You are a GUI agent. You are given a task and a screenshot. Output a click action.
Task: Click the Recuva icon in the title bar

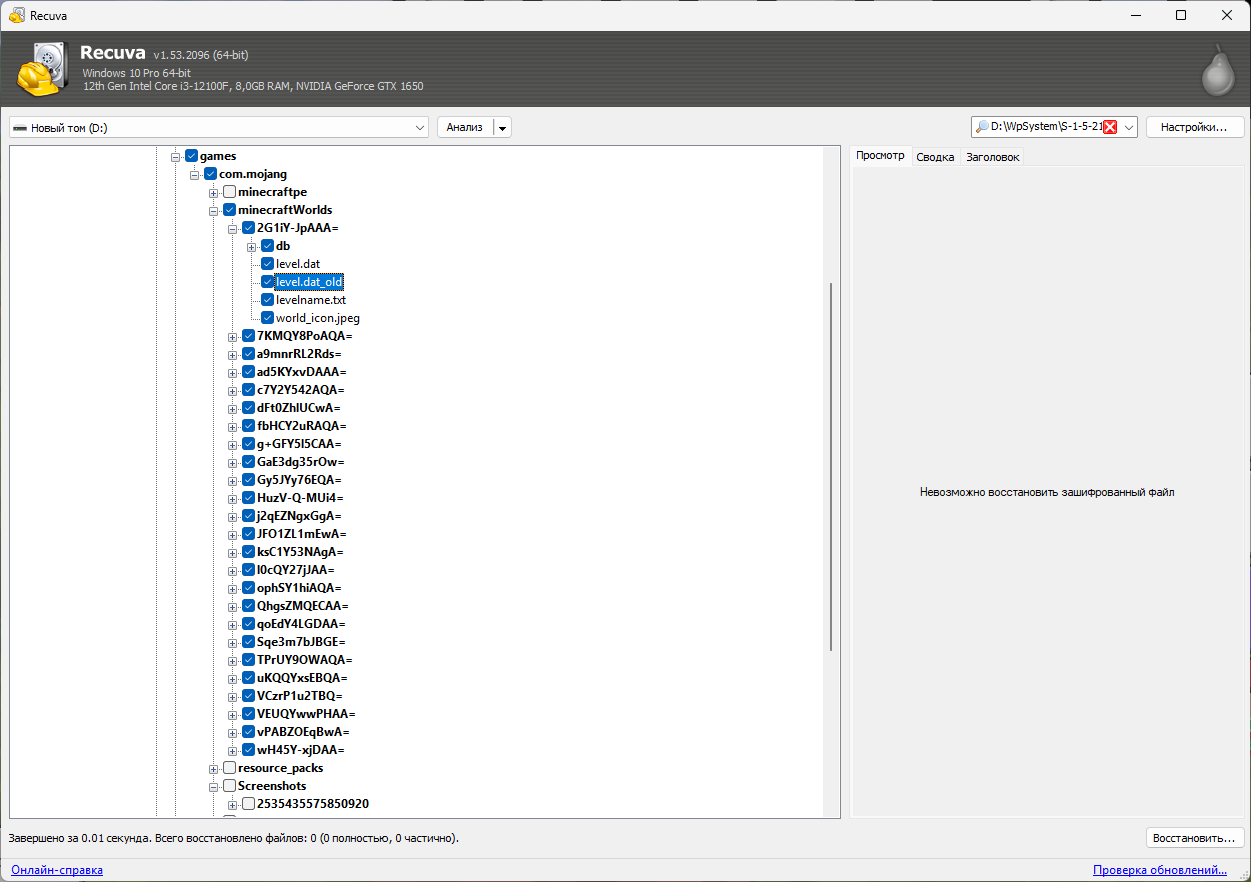pyautogui.click(x=16, y=15)
